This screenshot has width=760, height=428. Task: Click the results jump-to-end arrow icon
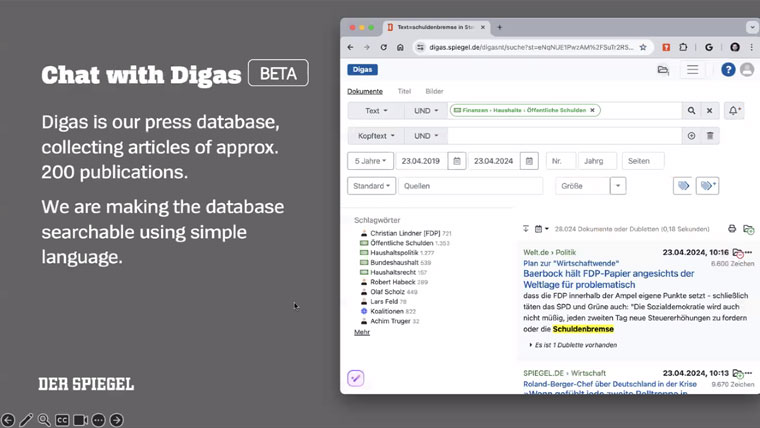(526, 229)
